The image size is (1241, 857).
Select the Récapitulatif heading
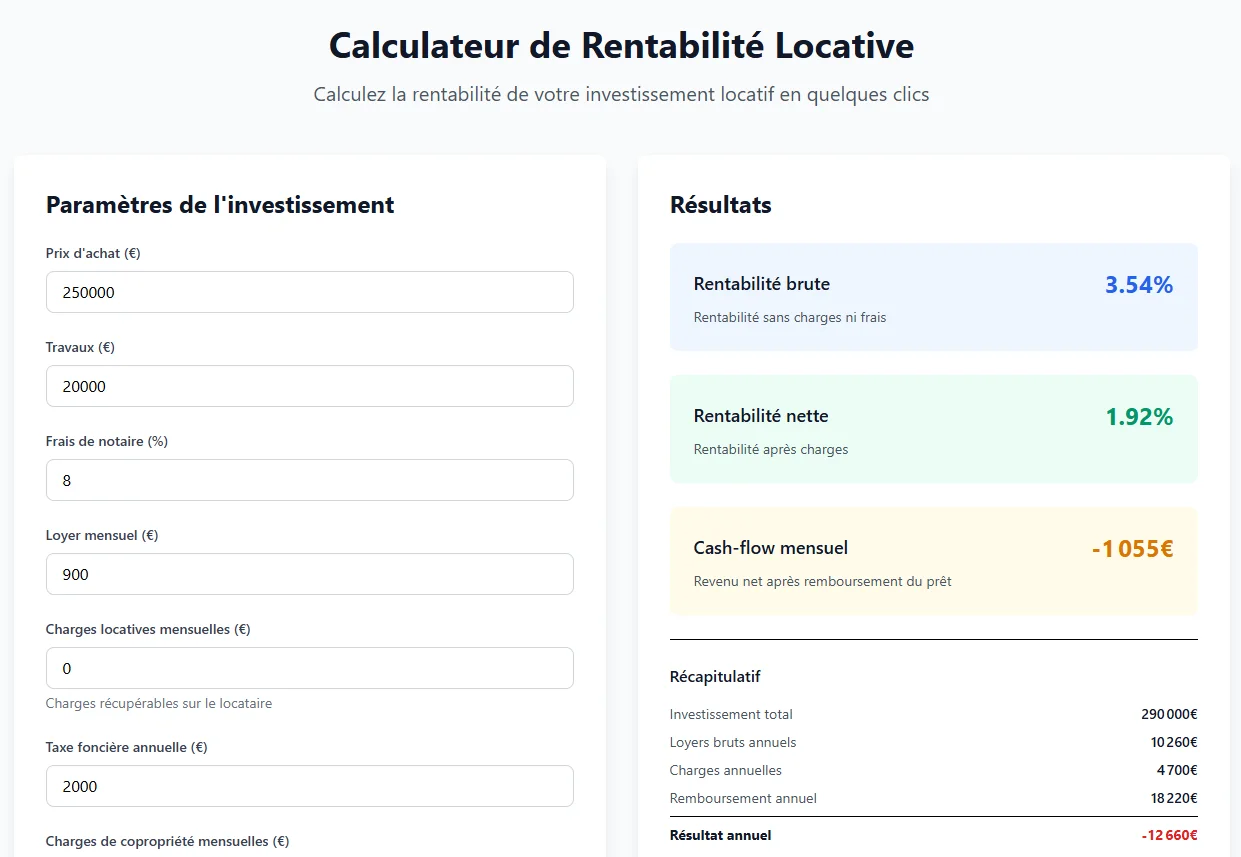(x=715, y=677)
